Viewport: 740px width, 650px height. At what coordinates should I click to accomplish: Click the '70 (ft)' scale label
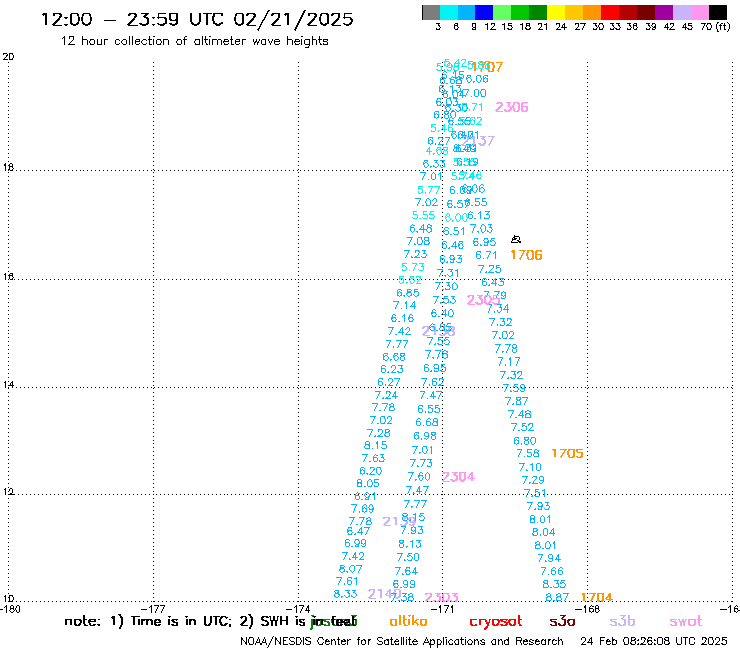(x=715, y=27)
